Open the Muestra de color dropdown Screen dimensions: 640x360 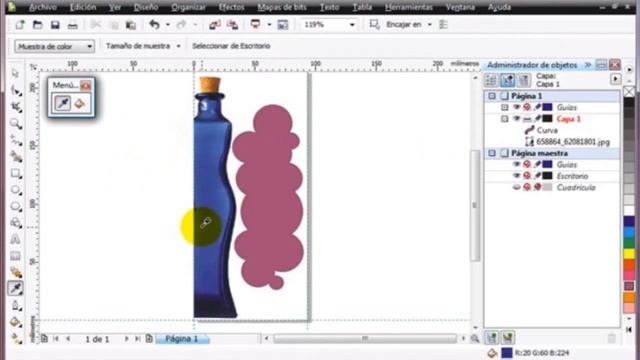pos(54,47)
